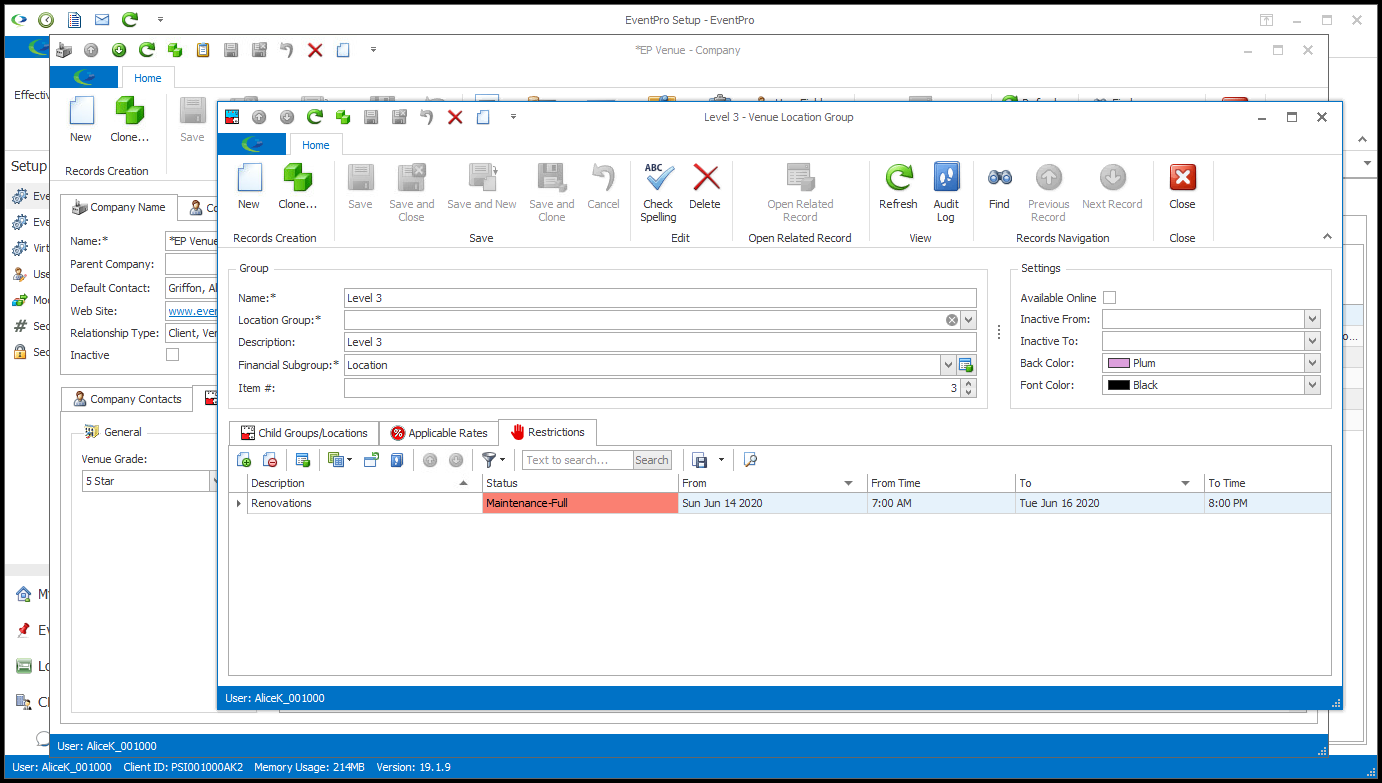Open the To column header filter arrow

[x=1186, y=483]
